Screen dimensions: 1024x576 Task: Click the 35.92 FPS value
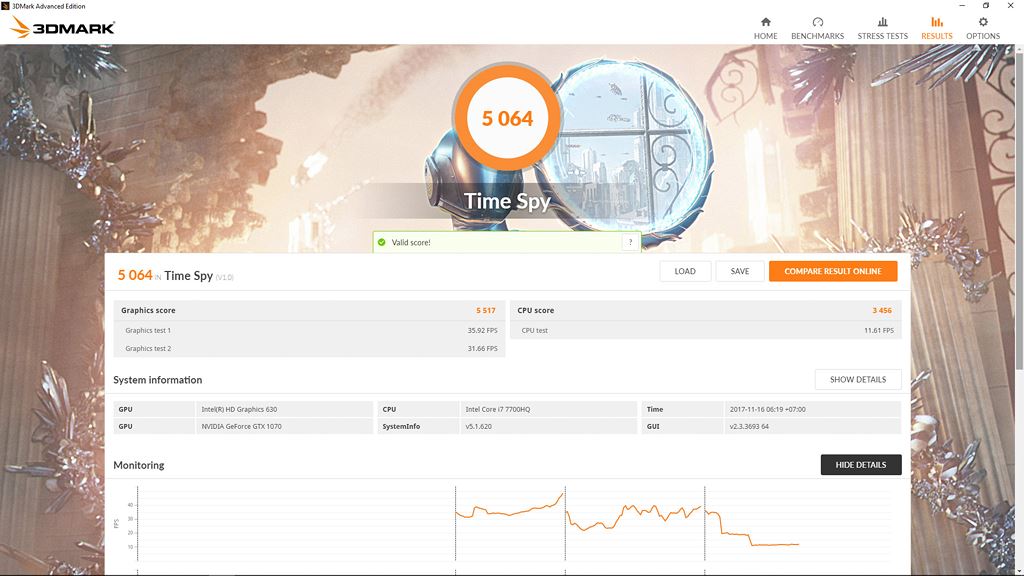click(482, 330)
